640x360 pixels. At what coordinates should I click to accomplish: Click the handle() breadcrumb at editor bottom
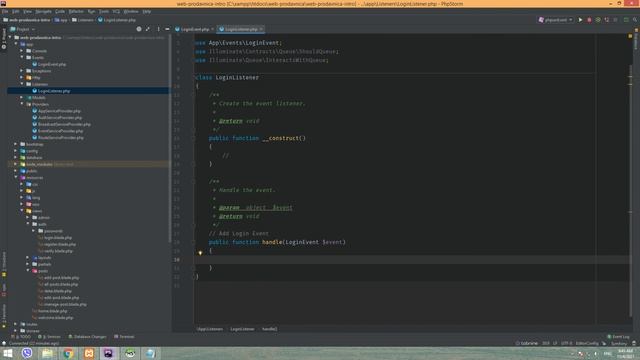pos(269,329)
